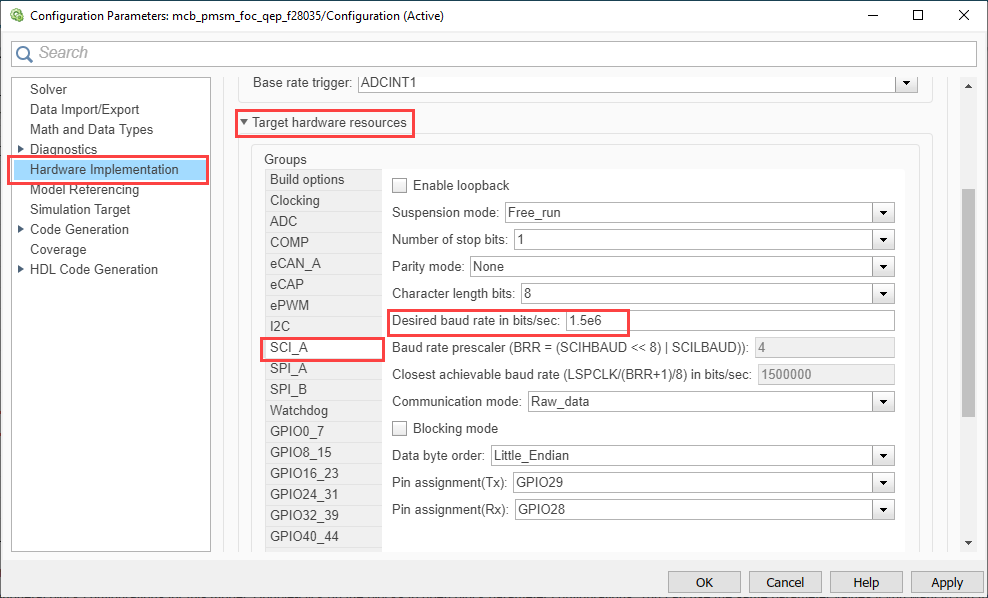
Task: Click the OK button
Action: (704, 582)
